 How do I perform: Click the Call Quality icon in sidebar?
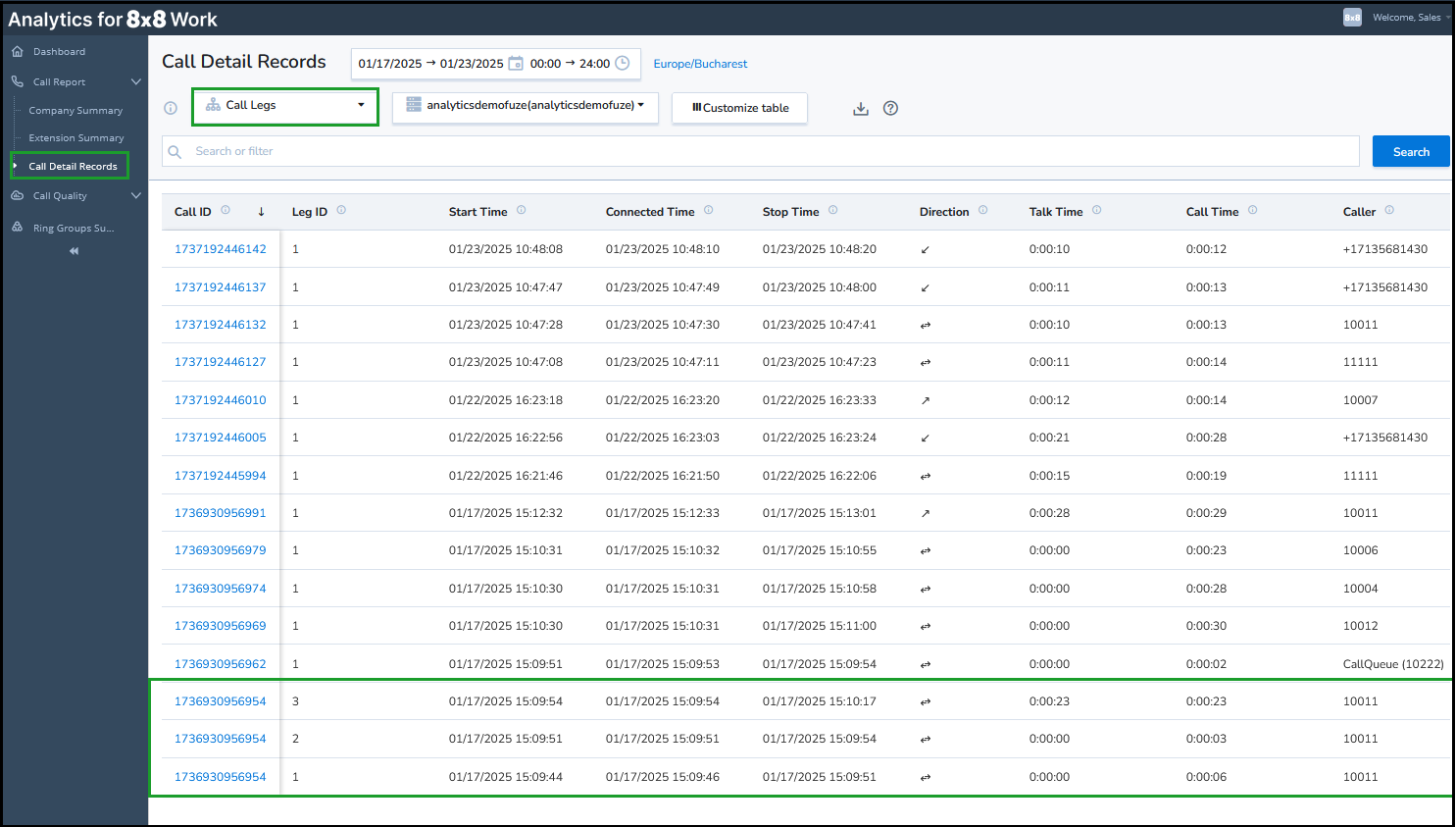pyautogui.click(x=17, y=195)
